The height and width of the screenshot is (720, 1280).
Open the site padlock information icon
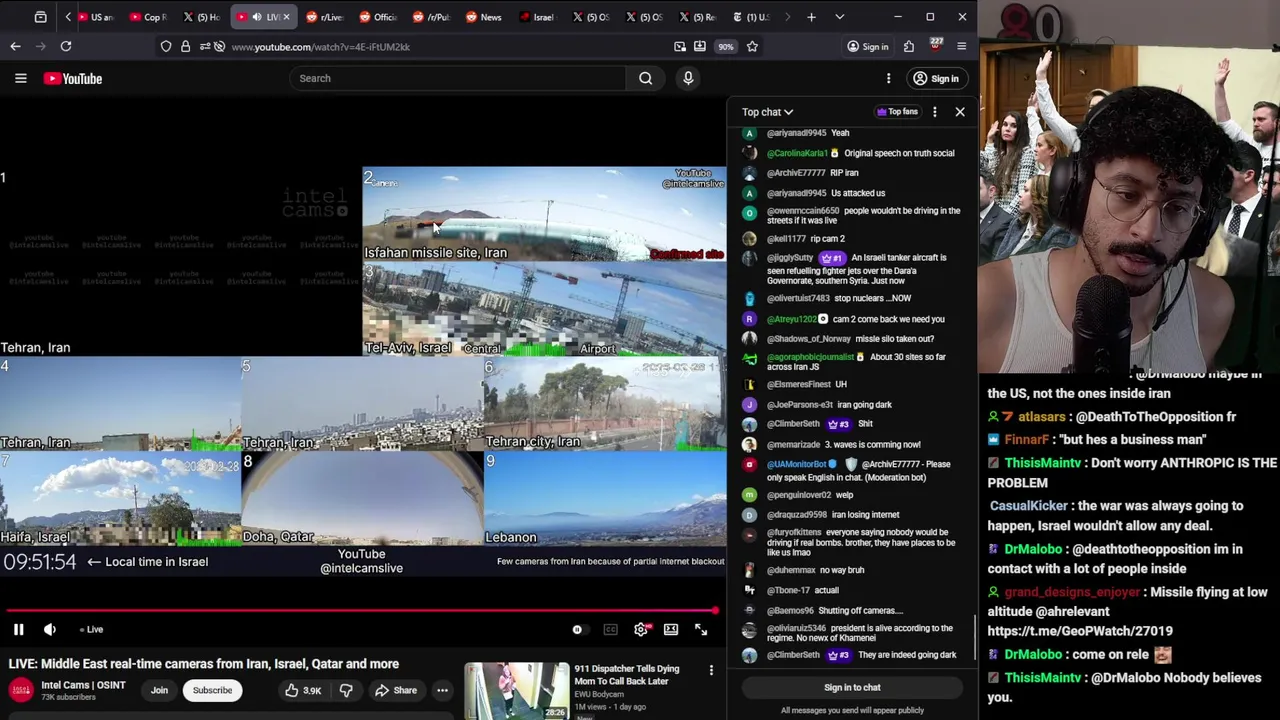click(x=185, y=46)
